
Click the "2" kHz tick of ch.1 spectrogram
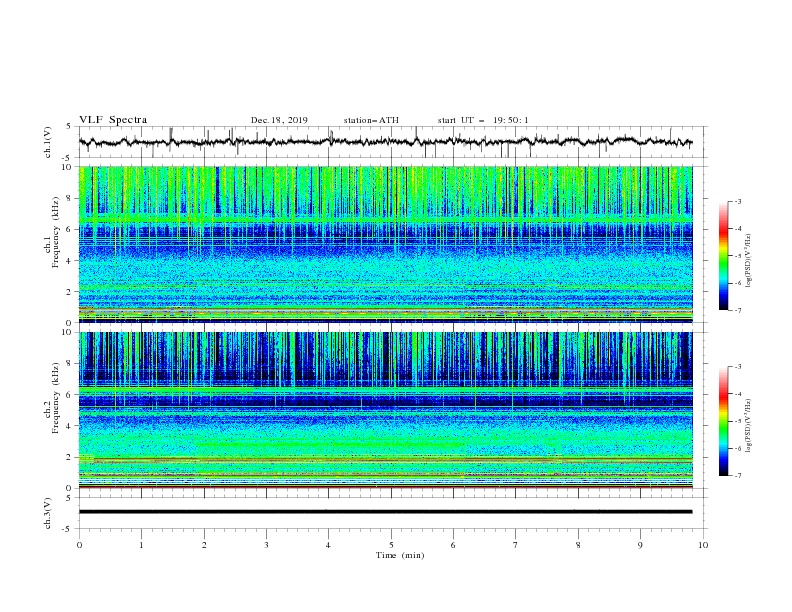click(71, 292)
